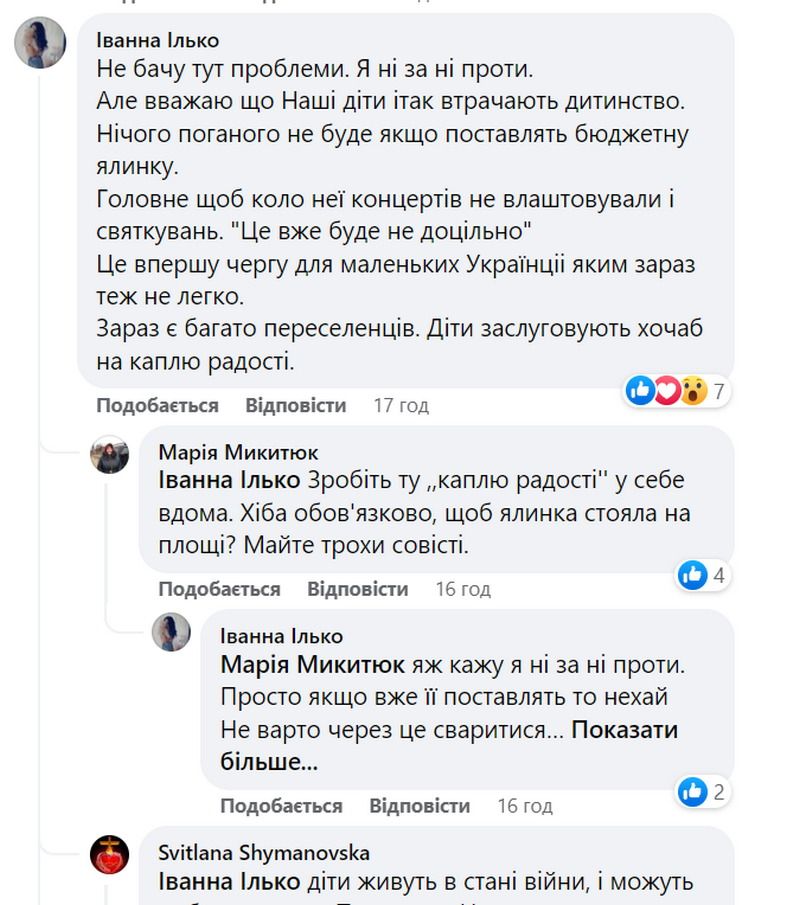Click Відповісти under Марія Микитюк's reply

(x=355, y=589)
